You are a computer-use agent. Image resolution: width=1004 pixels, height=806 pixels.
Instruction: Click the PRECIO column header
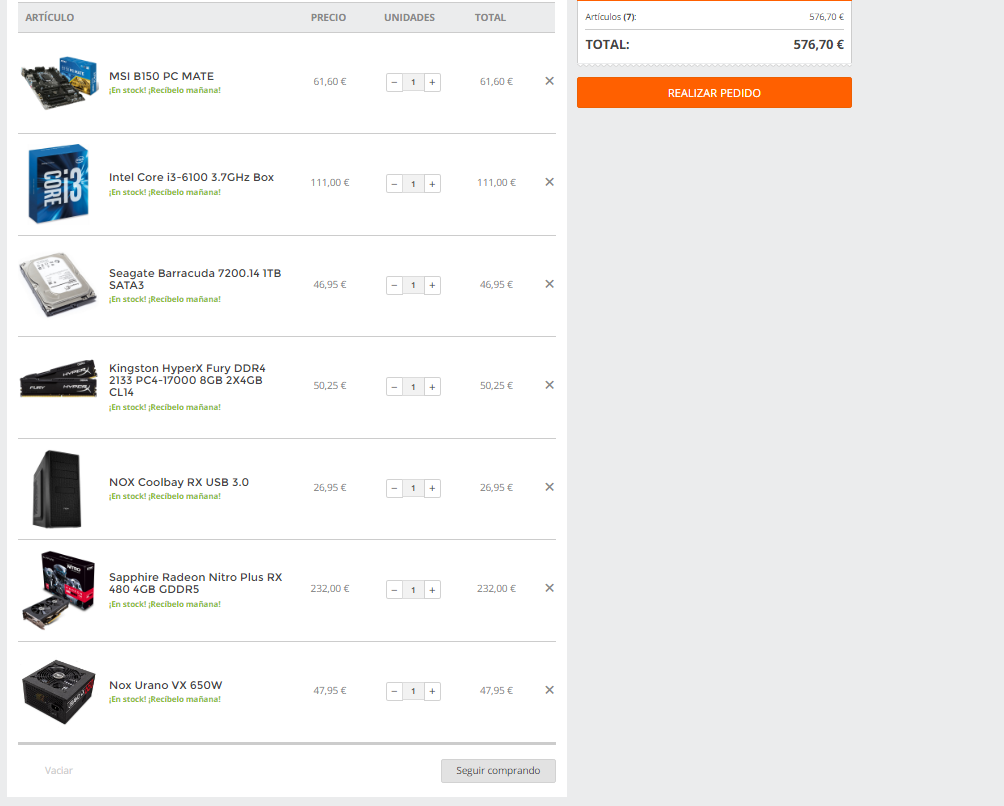click(x=328, y=17)
